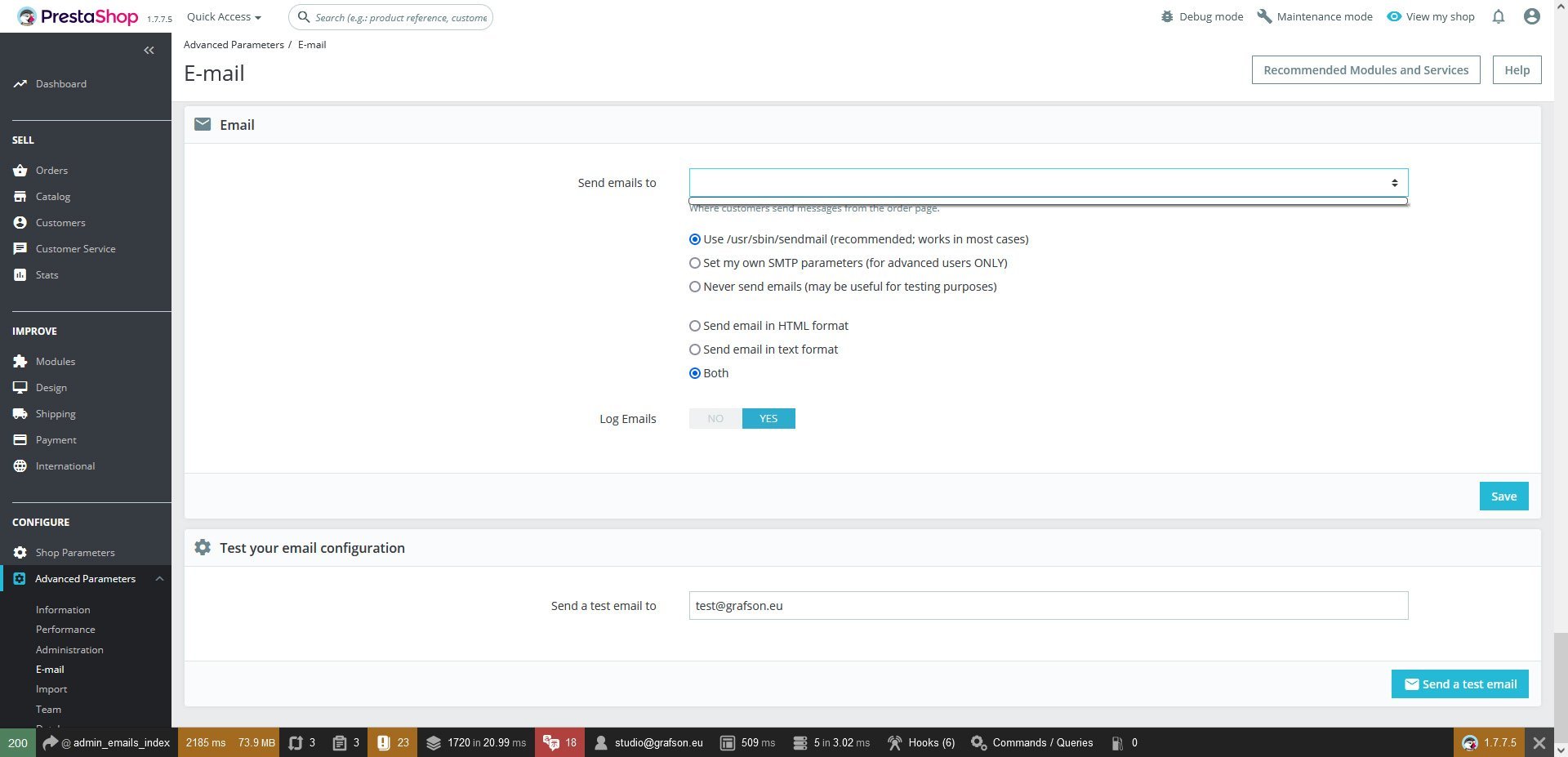
Task: Open the Hooks (6) profiler panel
Action: [921, 743]
